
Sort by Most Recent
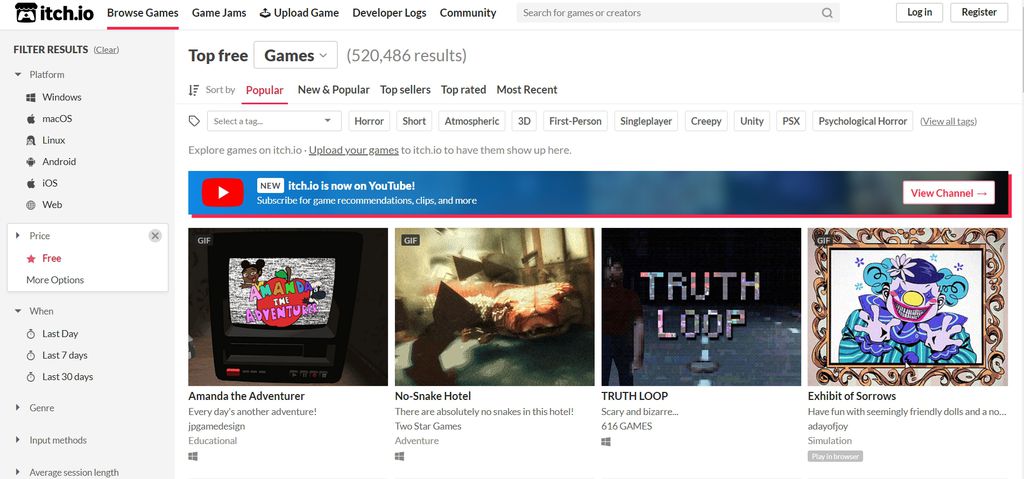click(527, 90)
